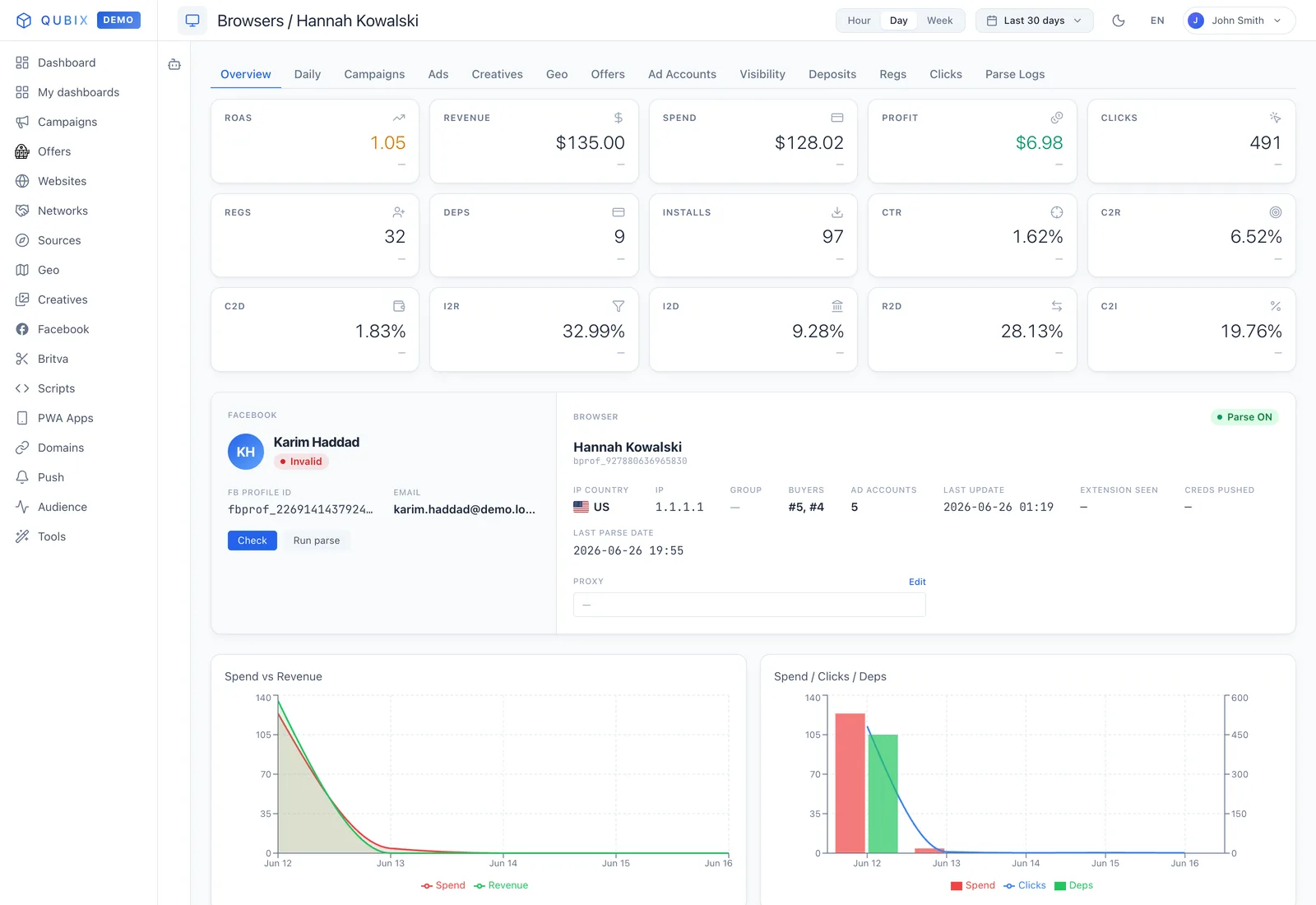Open the EN language selector
1316x905 pixels.
pyautogui.click(x=1157, y=21)
